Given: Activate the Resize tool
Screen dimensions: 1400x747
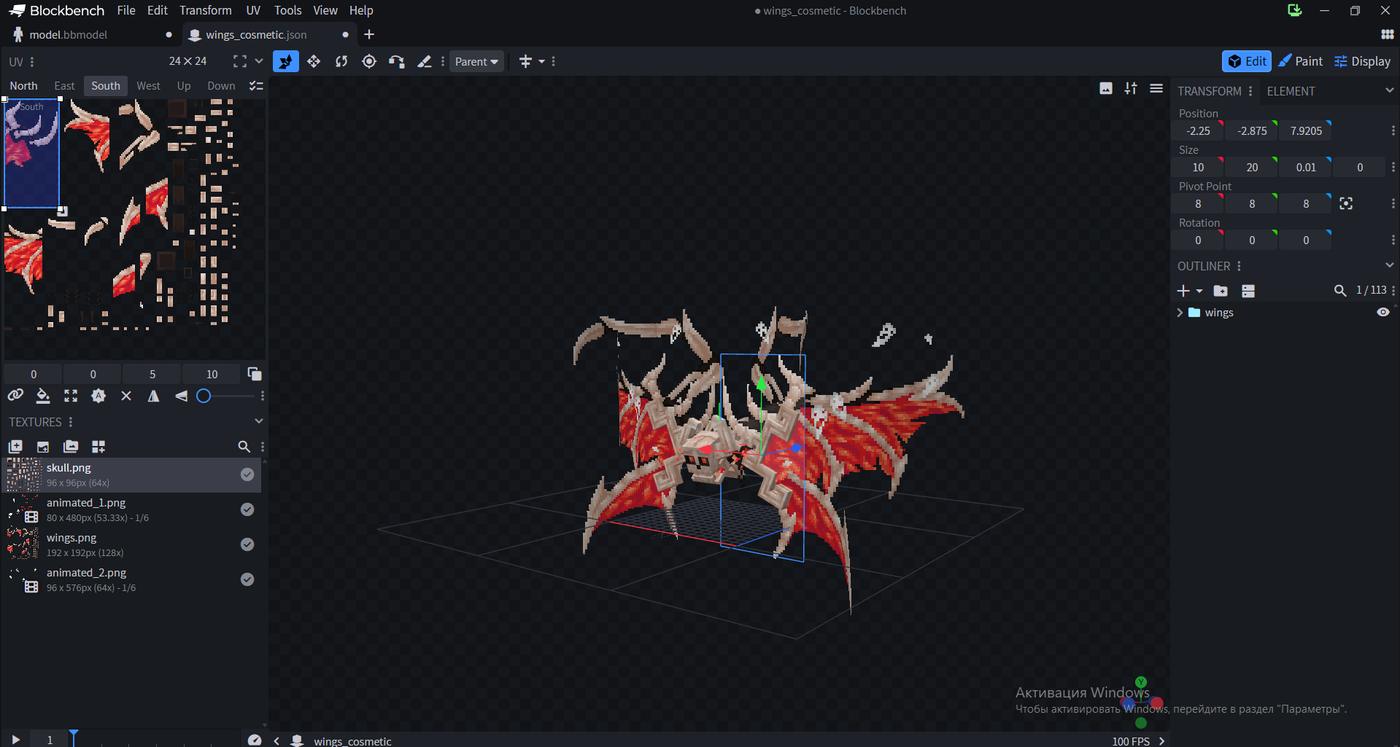Looking at the screenshot, I should pos(314,61).
